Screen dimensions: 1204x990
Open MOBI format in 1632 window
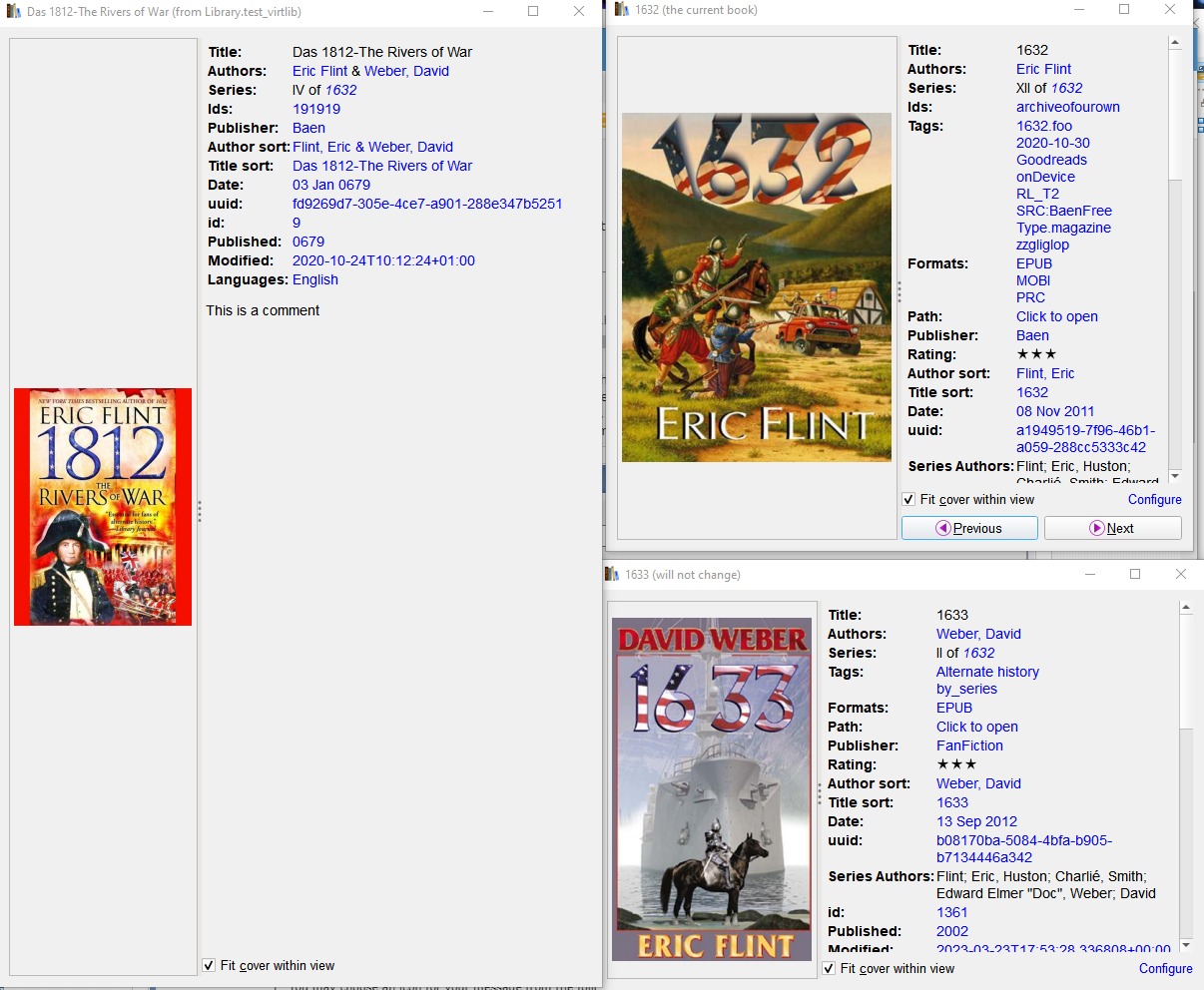(1033, 280)
